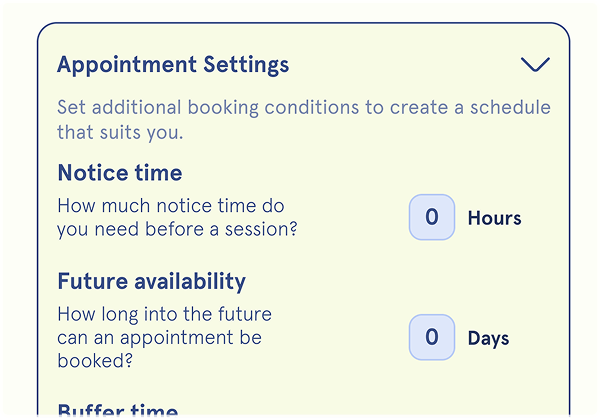
Task: Toggle the Appointment Settings panel with the down arrow
Action: point(535,65)
